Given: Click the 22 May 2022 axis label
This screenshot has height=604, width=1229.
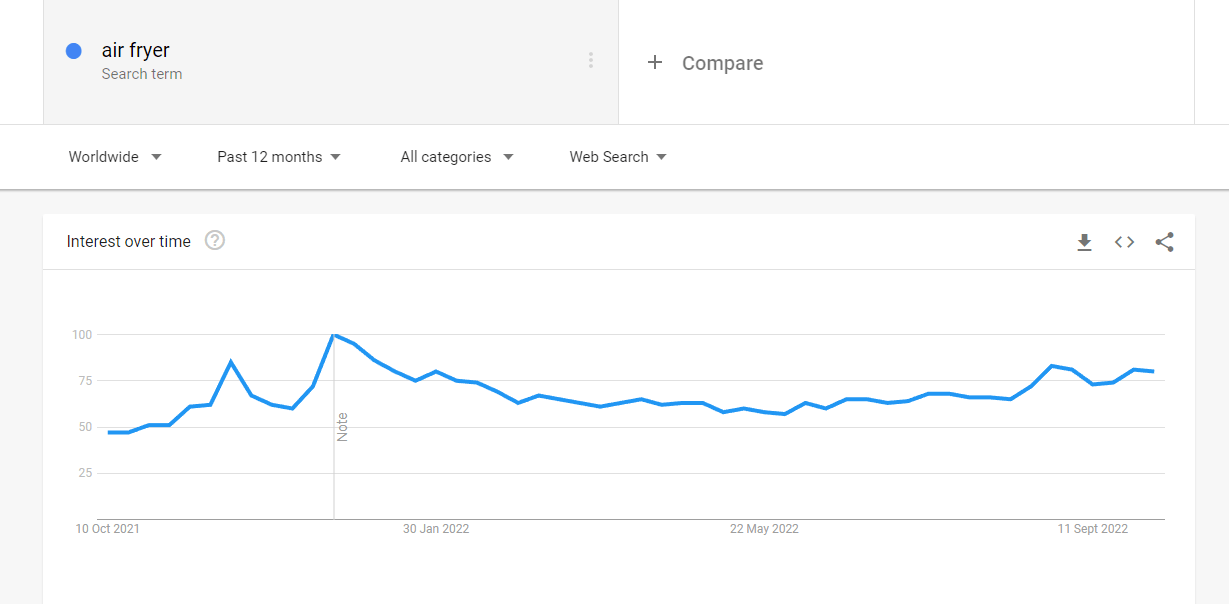Looking at the screenshot, I should (764, 529).
